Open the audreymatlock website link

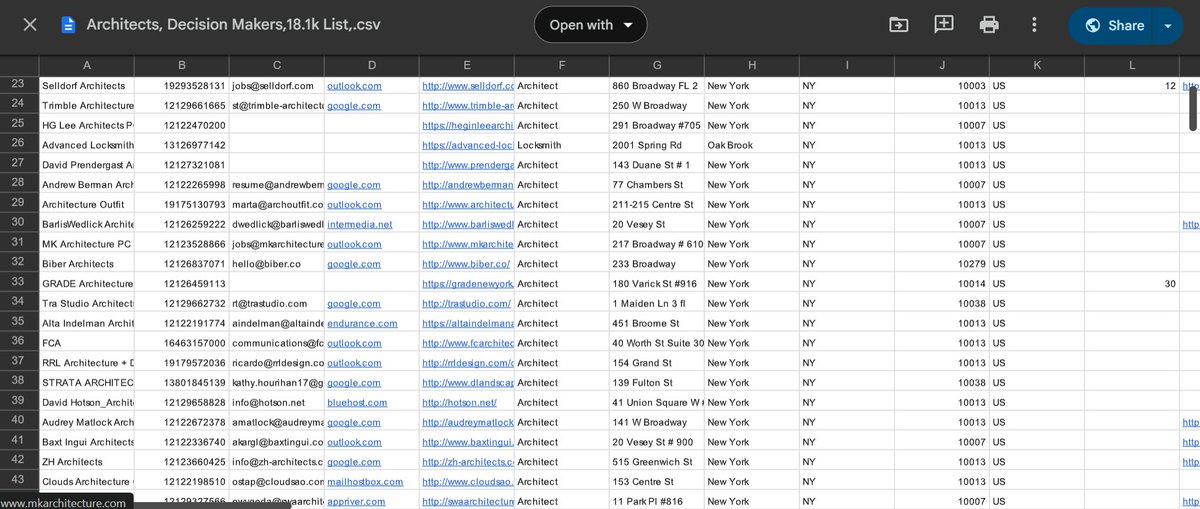[467, 422]
